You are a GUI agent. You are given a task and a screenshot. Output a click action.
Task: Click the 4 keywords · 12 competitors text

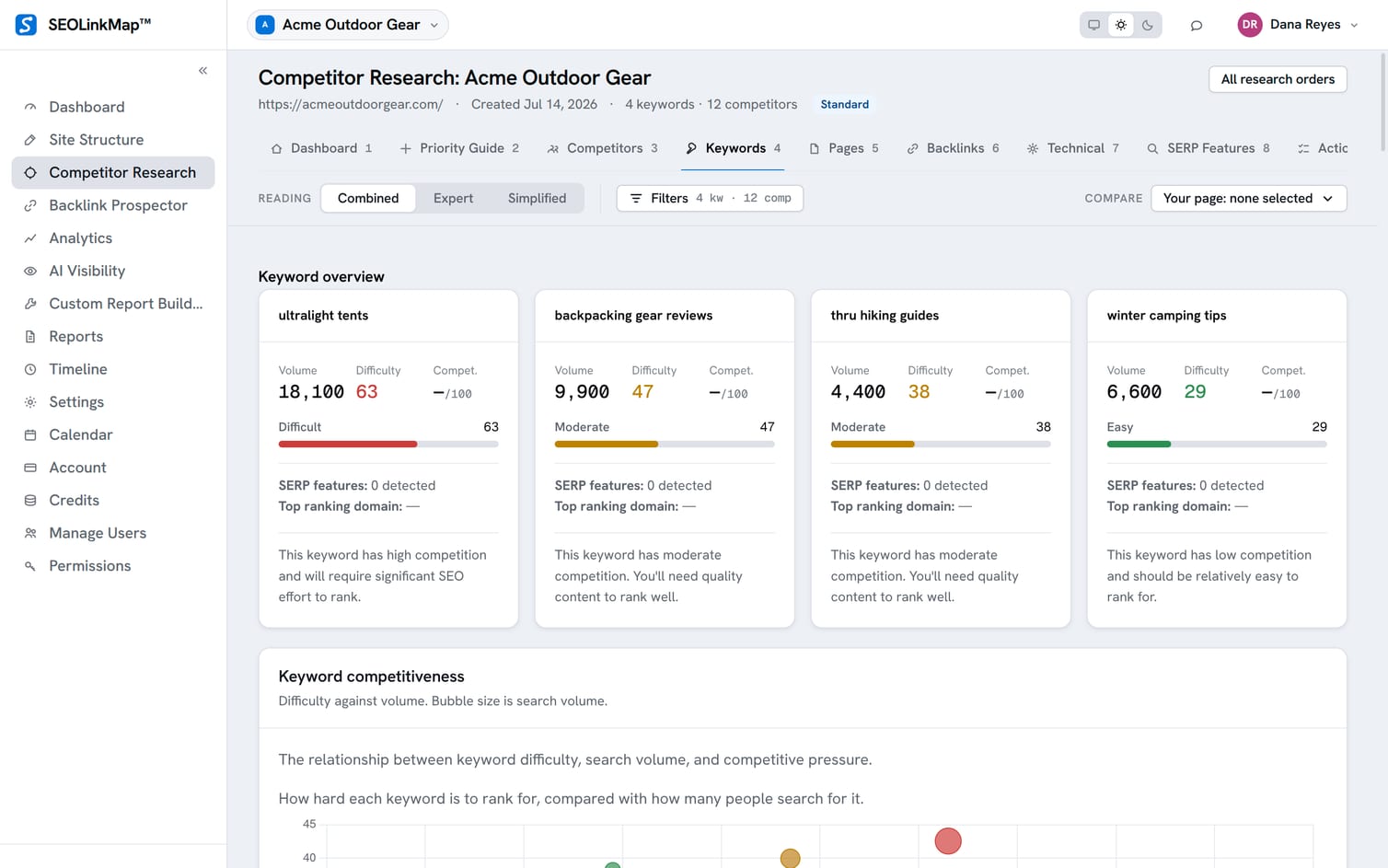click(711, 104)
